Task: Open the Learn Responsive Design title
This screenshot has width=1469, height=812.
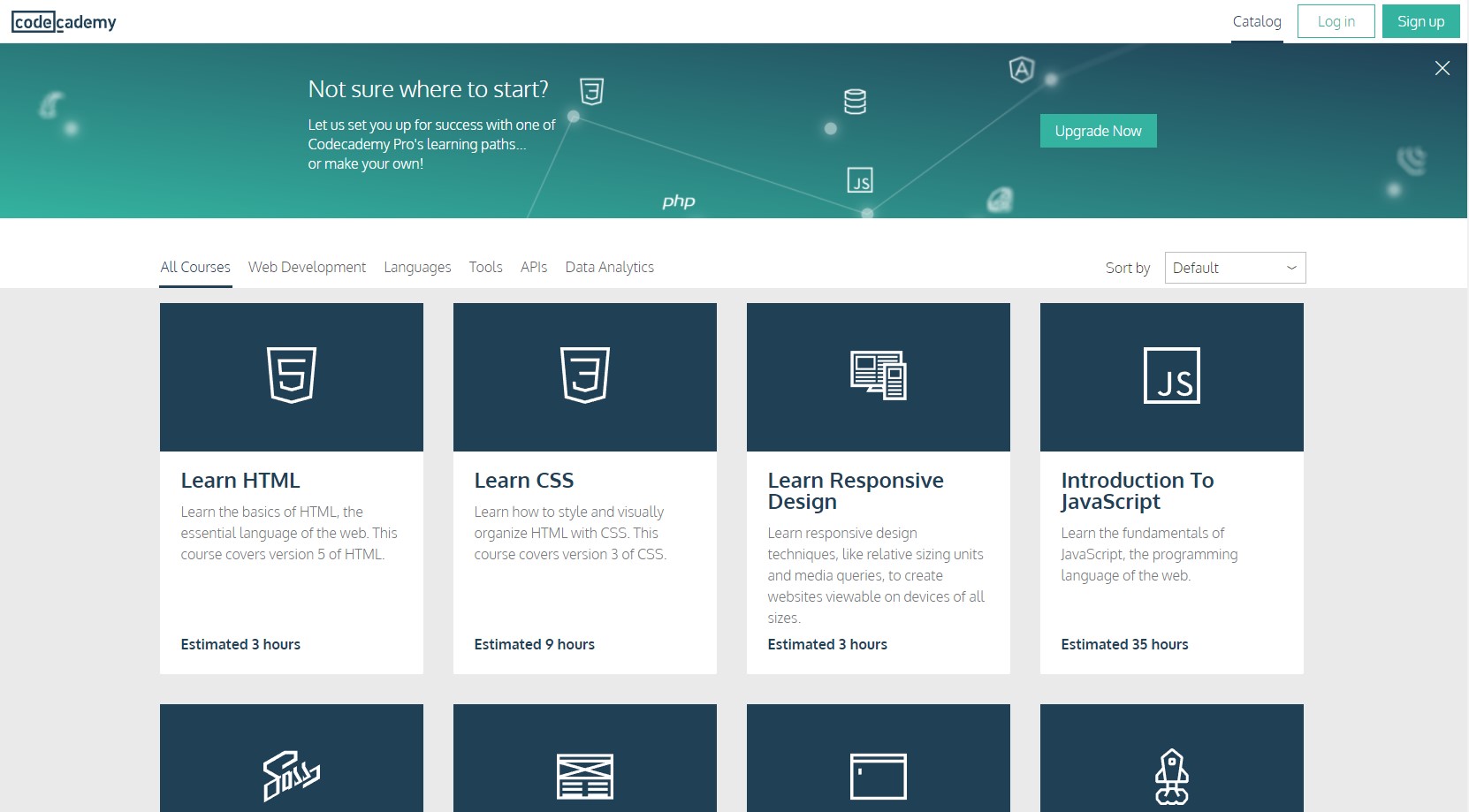Action: coord(856,491)
